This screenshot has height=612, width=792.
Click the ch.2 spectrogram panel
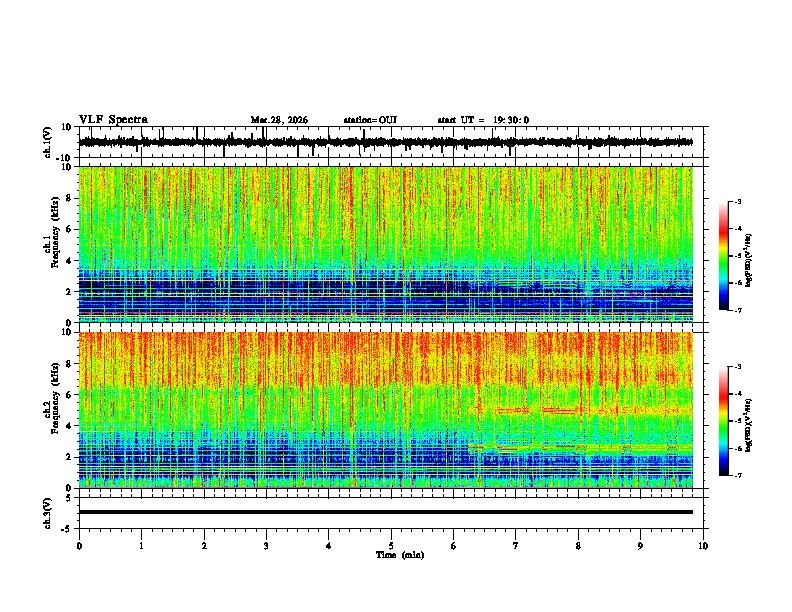coord(385,410)
